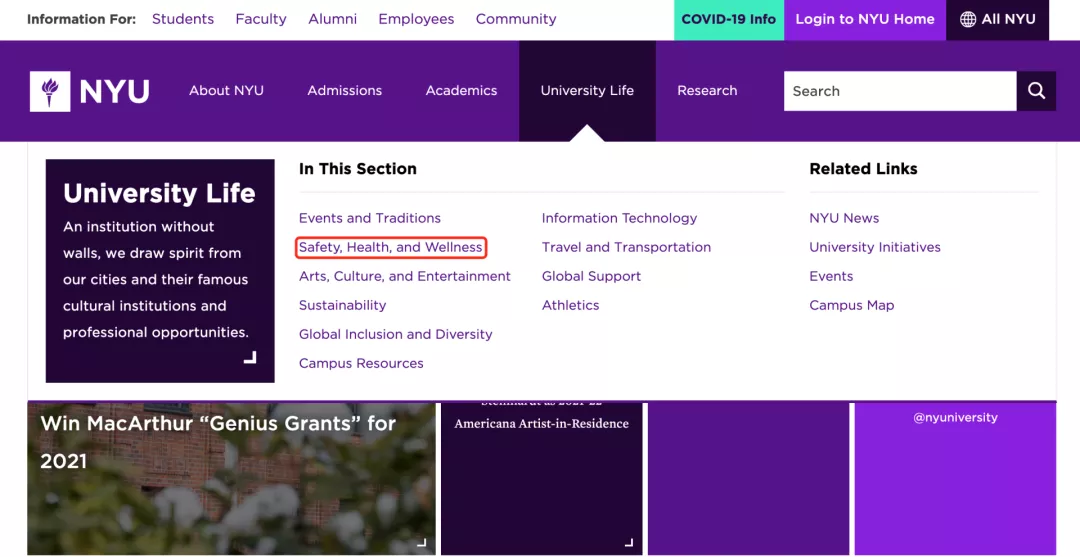The image size is (1080, 557).
Task: Open the Campus Map link
Action: click(x=851, y=305)
